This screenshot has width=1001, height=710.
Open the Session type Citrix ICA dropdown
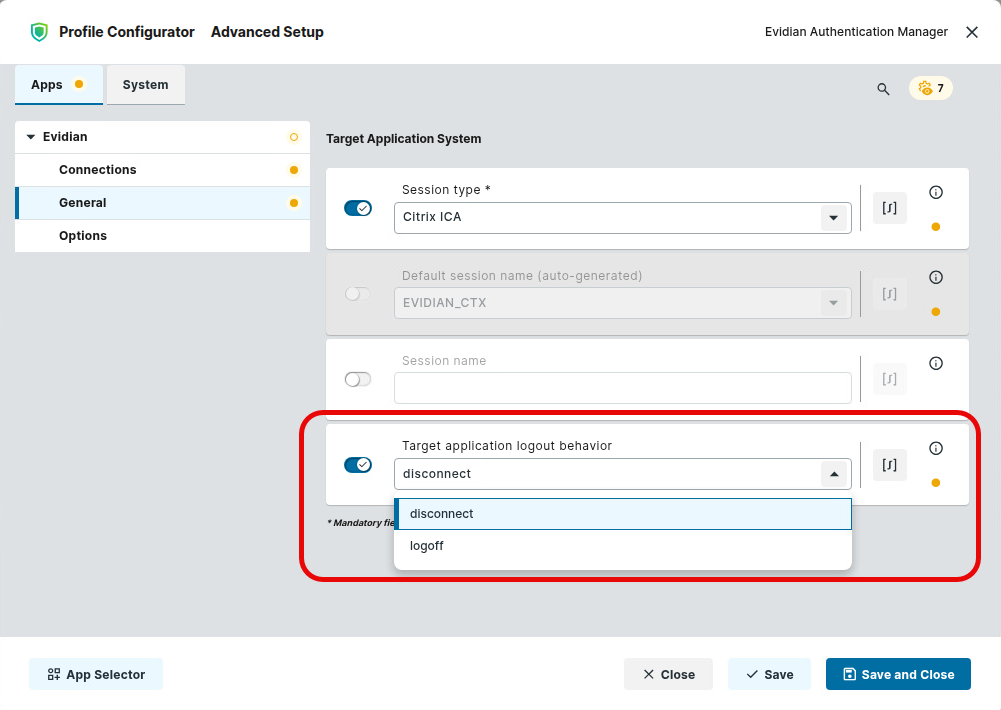622,218
